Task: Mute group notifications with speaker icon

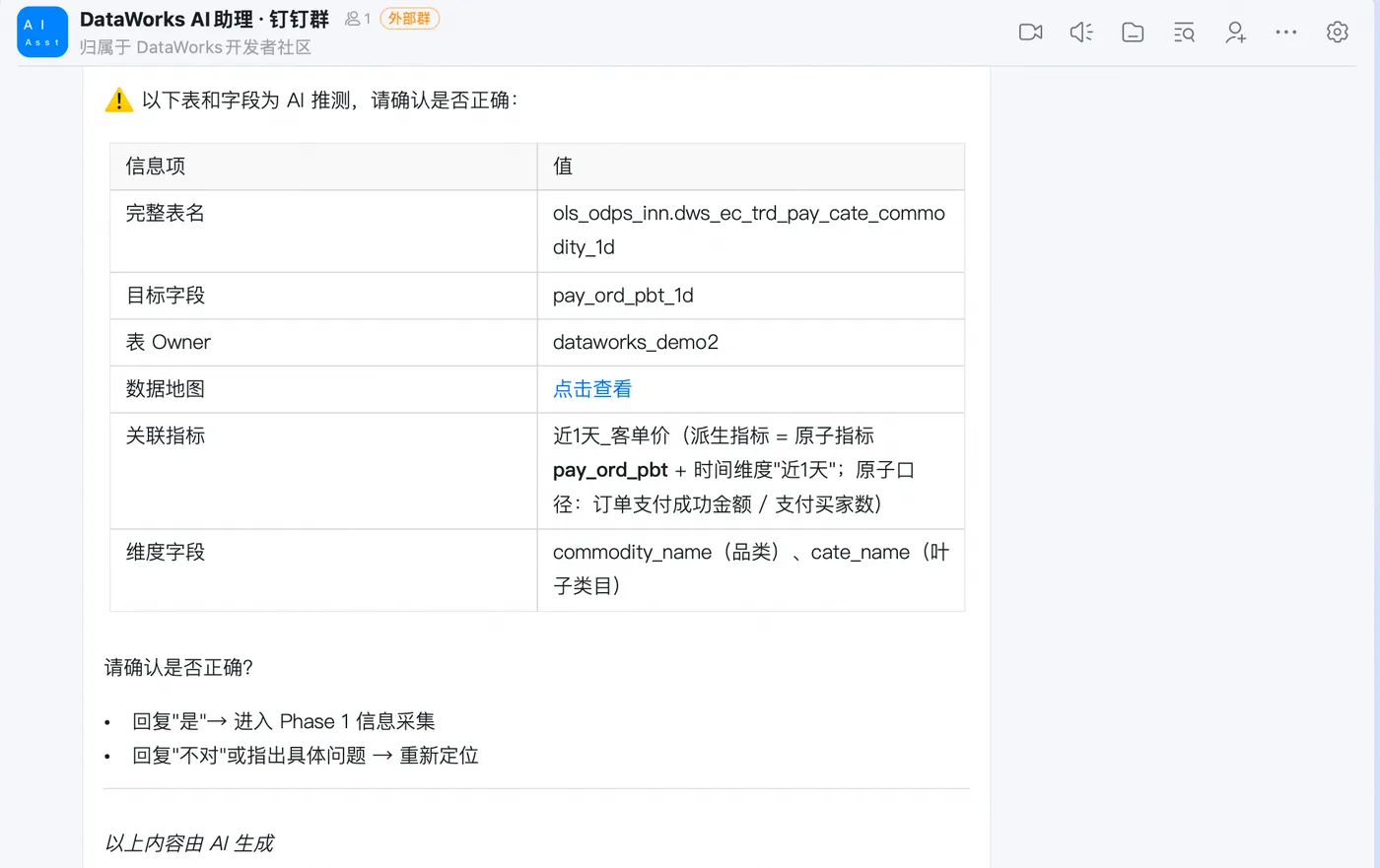Action: 1081,33
